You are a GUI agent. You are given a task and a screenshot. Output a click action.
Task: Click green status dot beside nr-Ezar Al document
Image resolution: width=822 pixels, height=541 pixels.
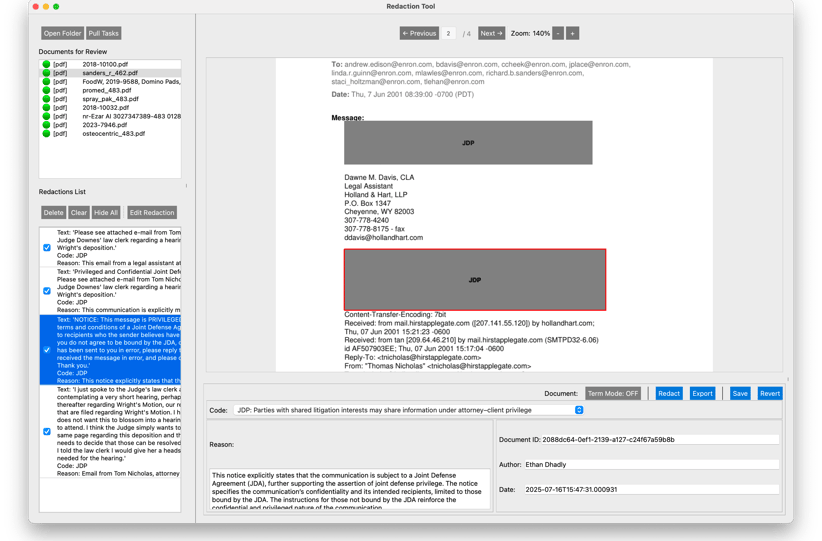coord(46,116)
